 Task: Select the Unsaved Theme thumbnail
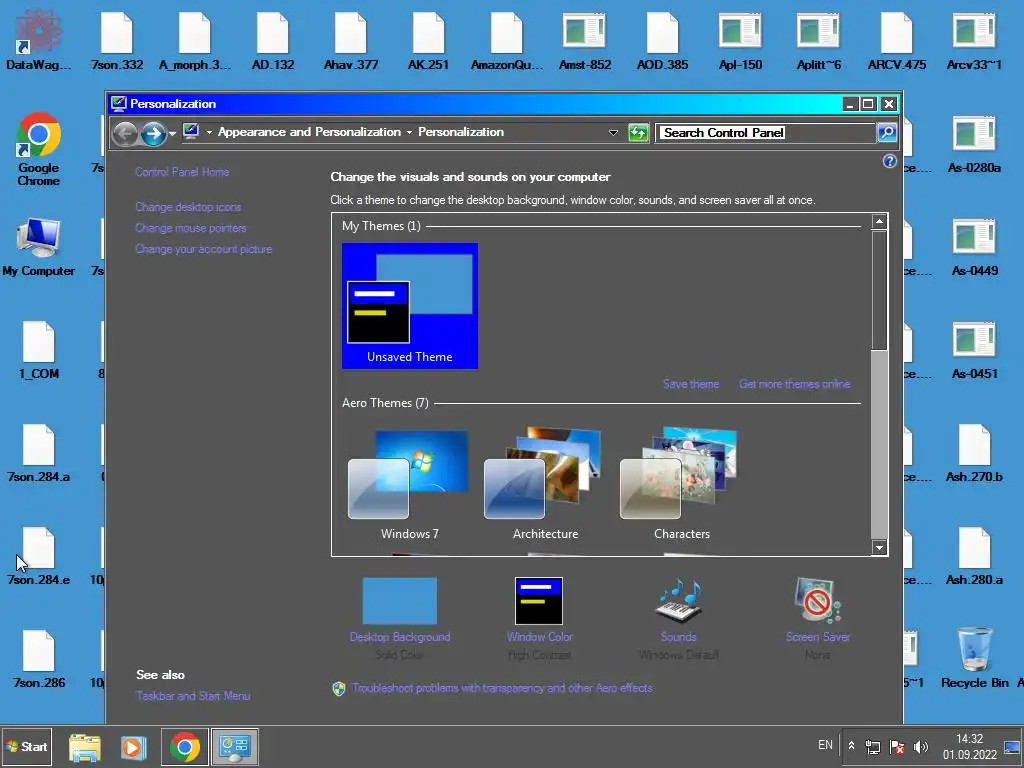[410, 306]
